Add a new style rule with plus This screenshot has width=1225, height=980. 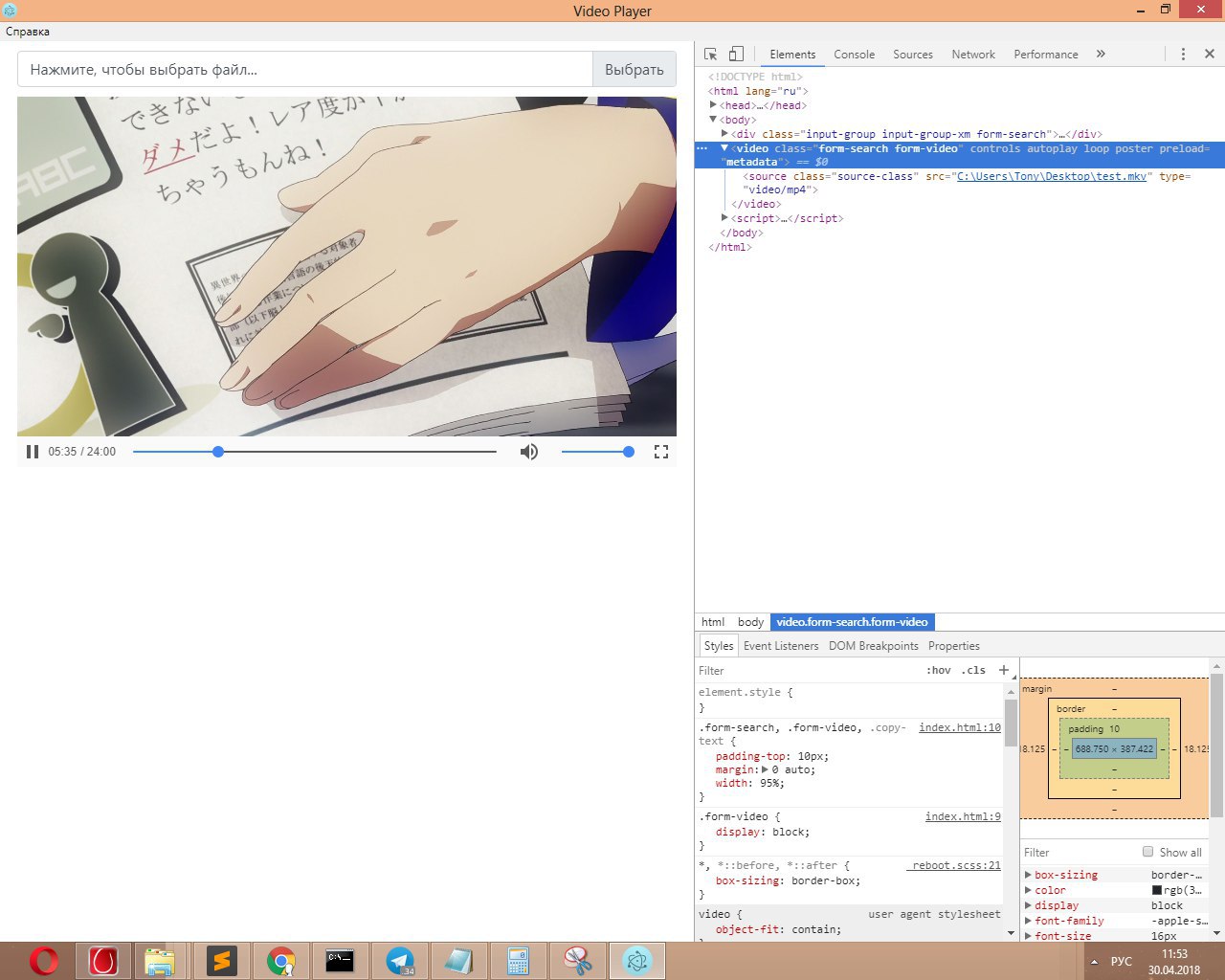(x=1004, y=670)
